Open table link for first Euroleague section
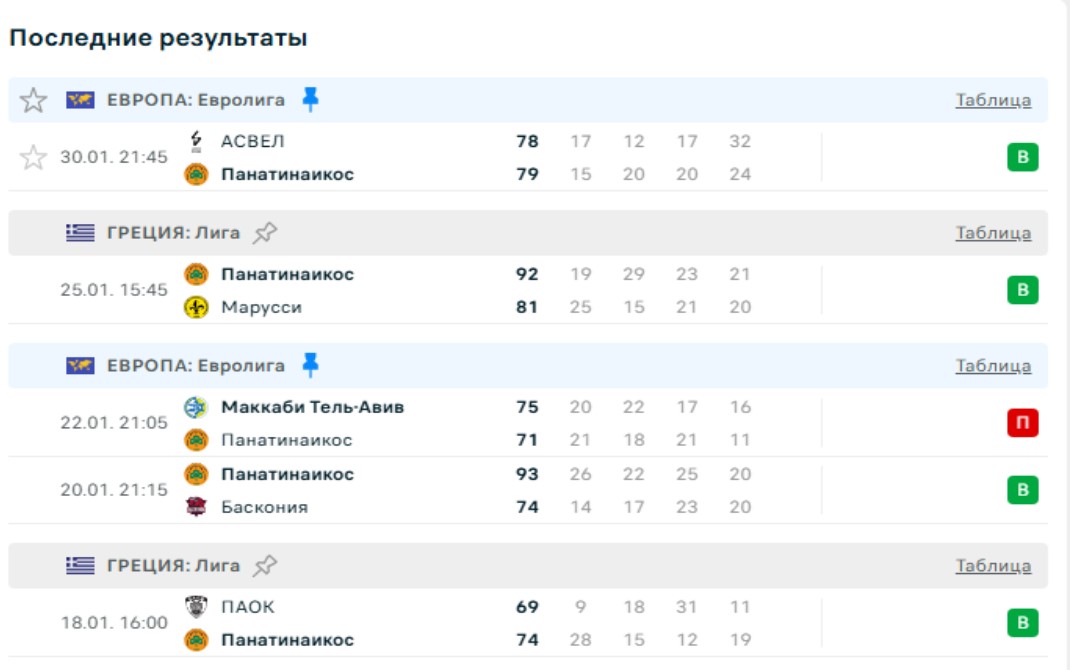Screen dimensions: 1070x670 tap(992, 100)
